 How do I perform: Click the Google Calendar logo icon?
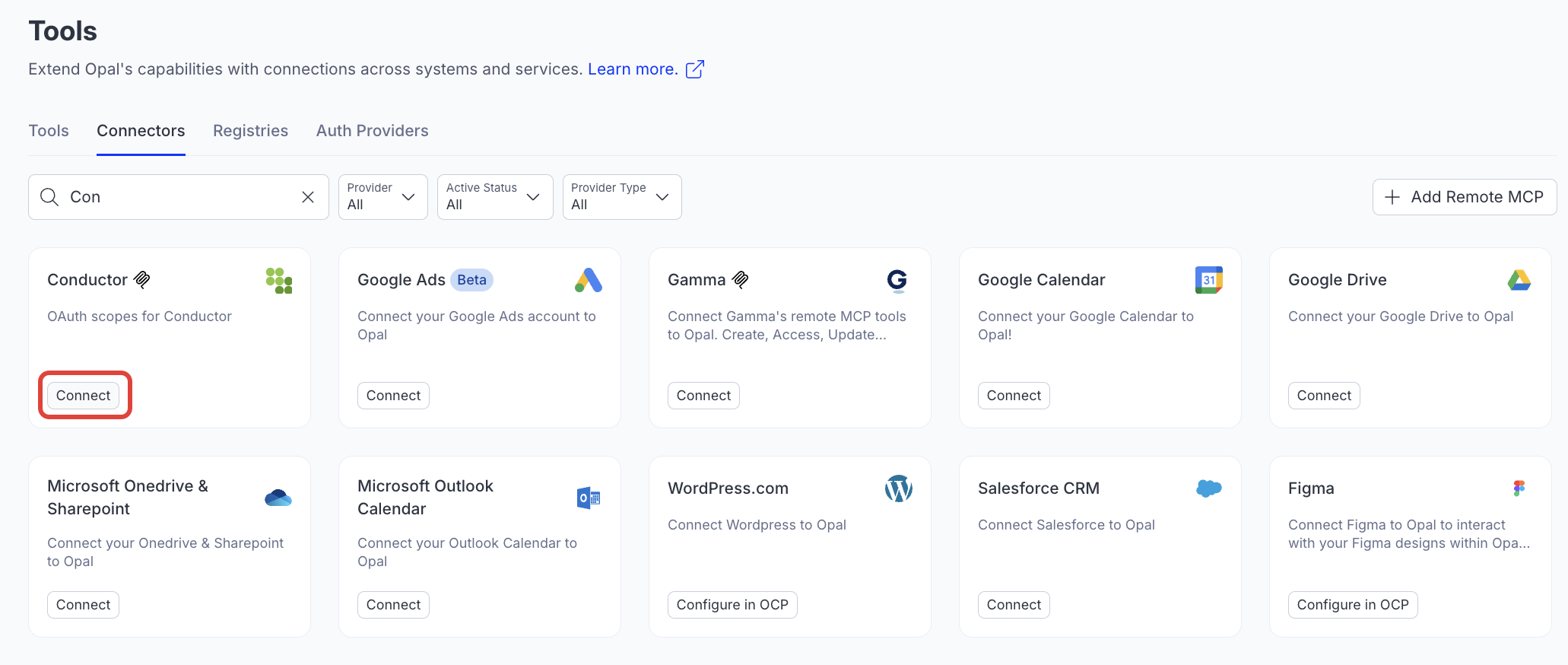(x=1209, y=280)
